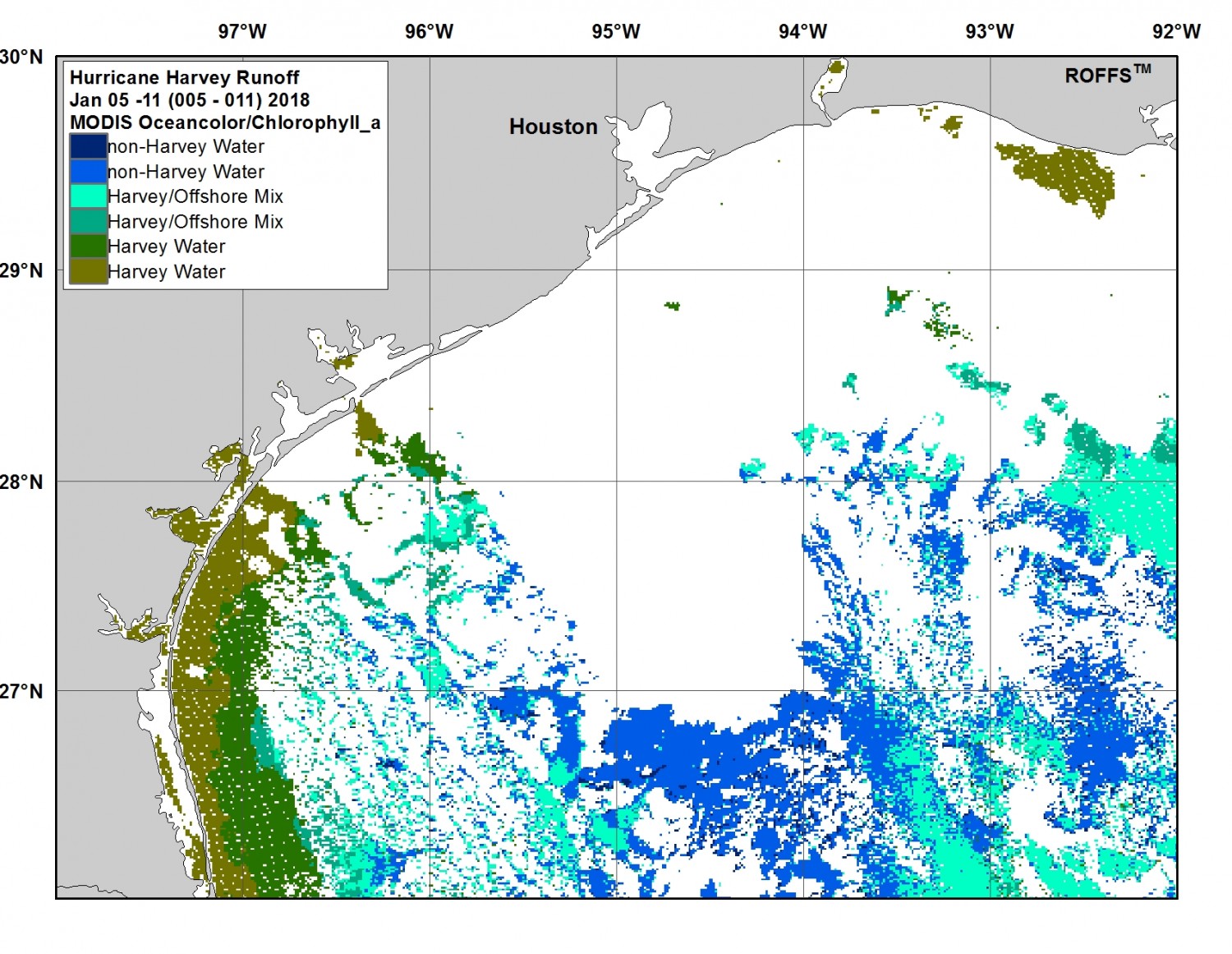Image resolution: width=1232 pixels, height=954 pixels.
Task: Select the 95°W longitude label
Action: point(616,32)
